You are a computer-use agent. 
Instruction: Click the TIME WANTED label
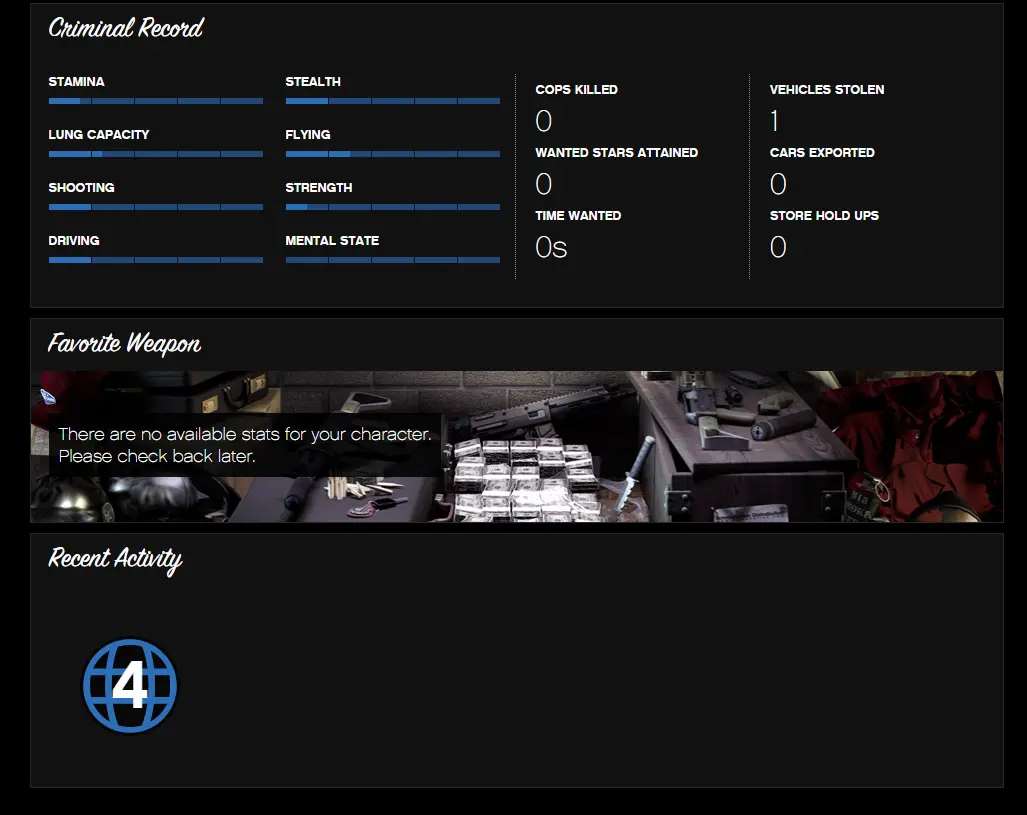(578, 216)
